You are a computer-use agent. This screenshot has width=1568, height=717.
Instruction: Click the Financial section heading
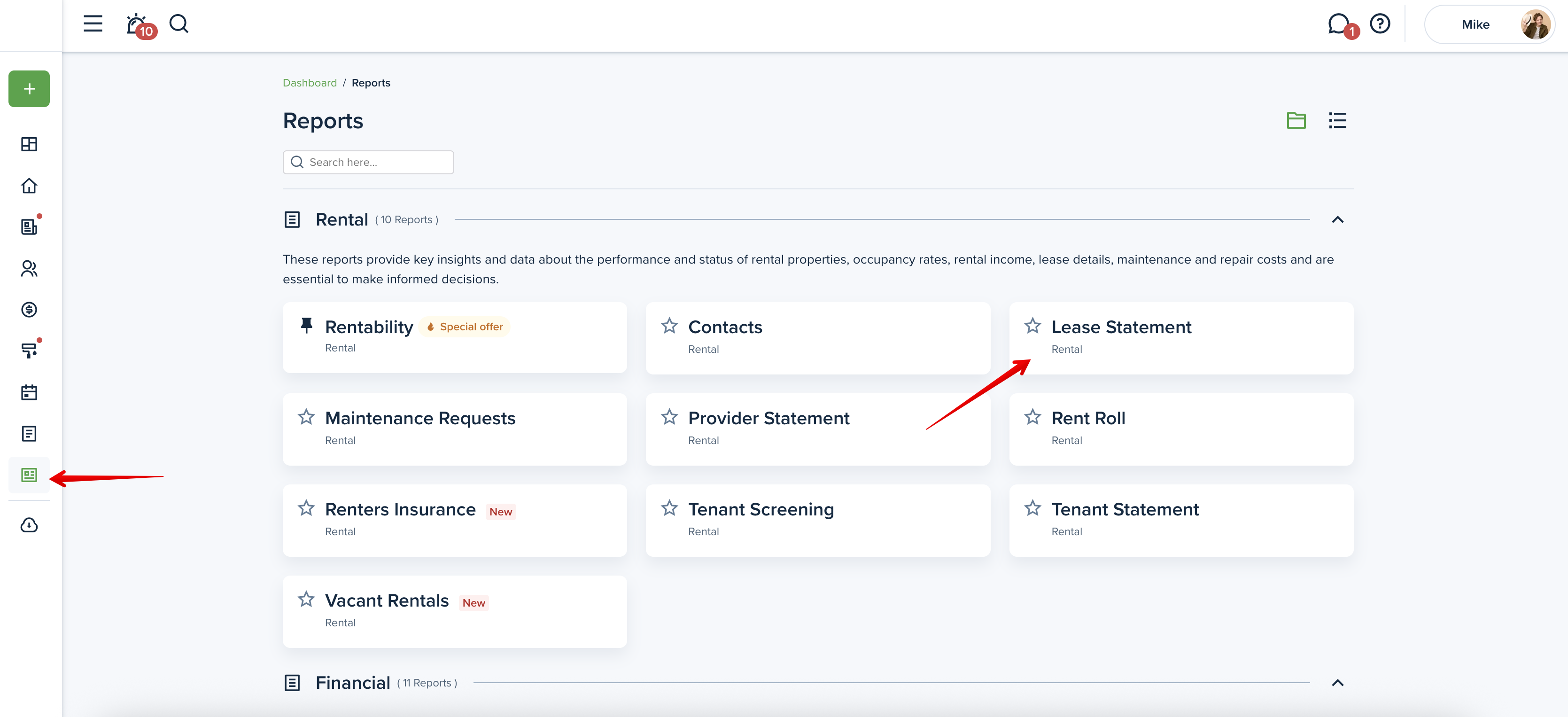coord(352,683)
